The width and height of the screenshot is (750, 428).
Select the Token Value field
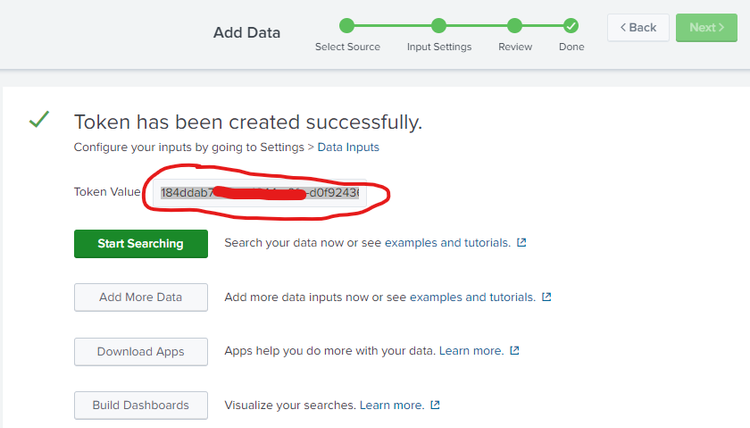(260, 192)
